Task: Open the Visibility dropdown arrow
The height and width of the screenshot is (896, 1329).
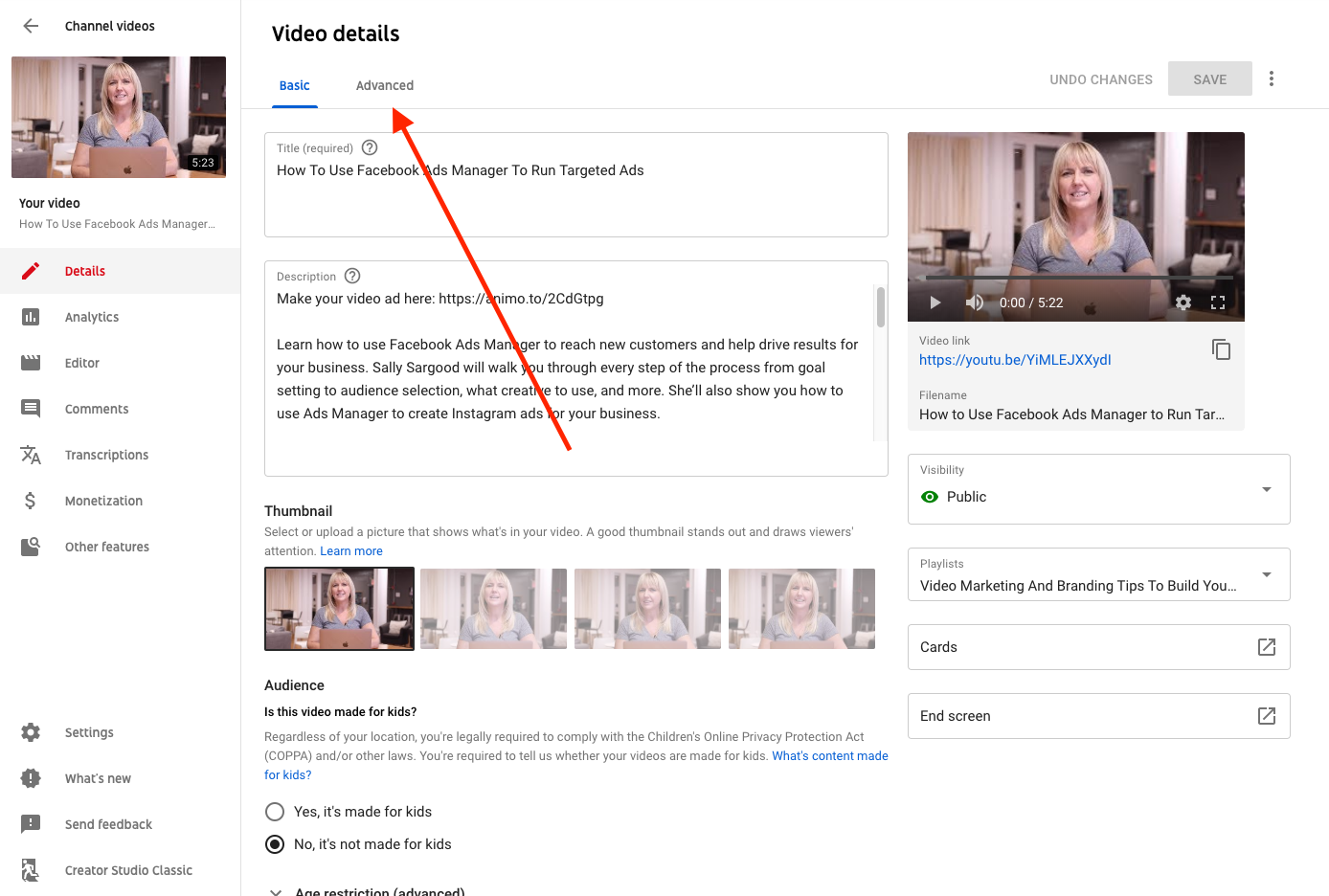Action: [x=1267, y=489]
